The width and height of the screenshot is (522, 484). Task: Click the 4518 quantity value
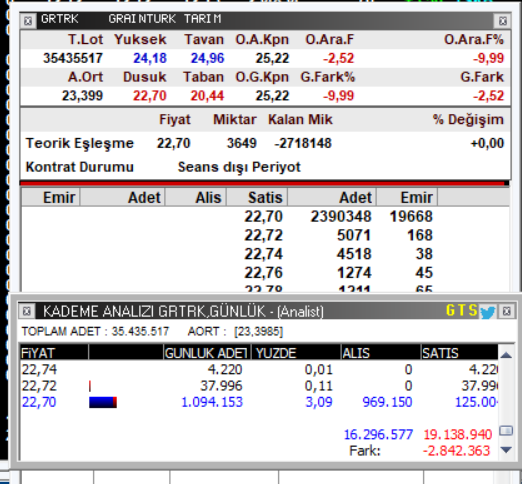[354, 254]
